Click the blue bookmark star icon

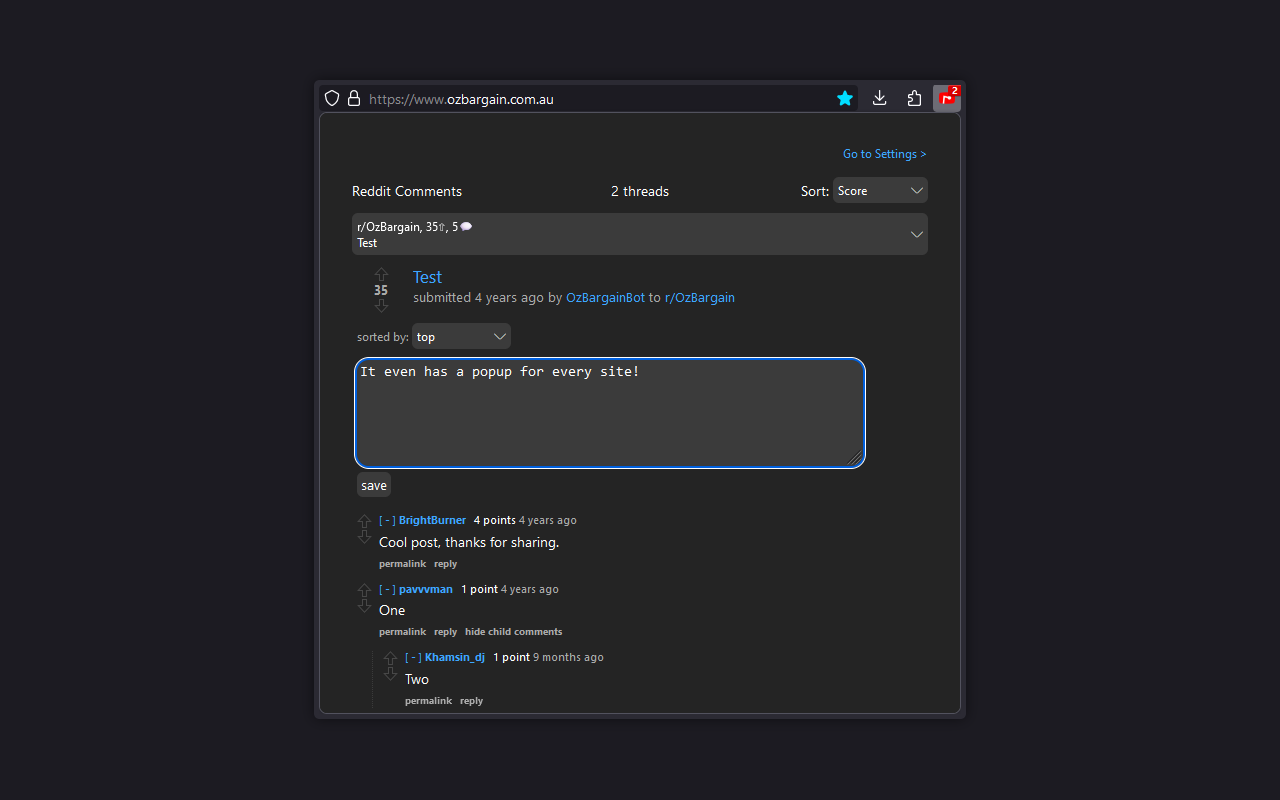[845, 98]
